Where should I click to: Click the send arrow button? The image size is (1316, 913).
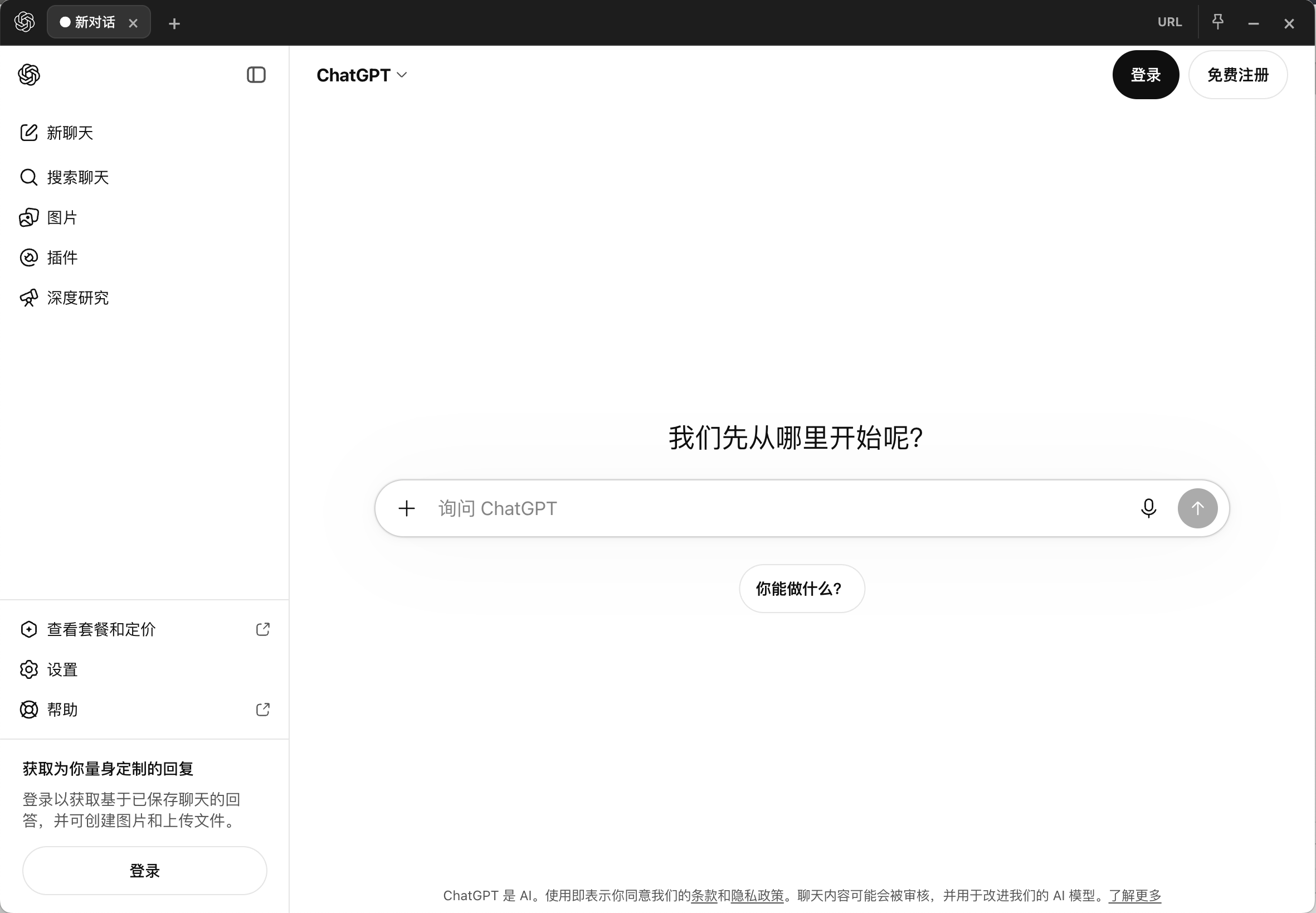click(x=1198, y=508)
